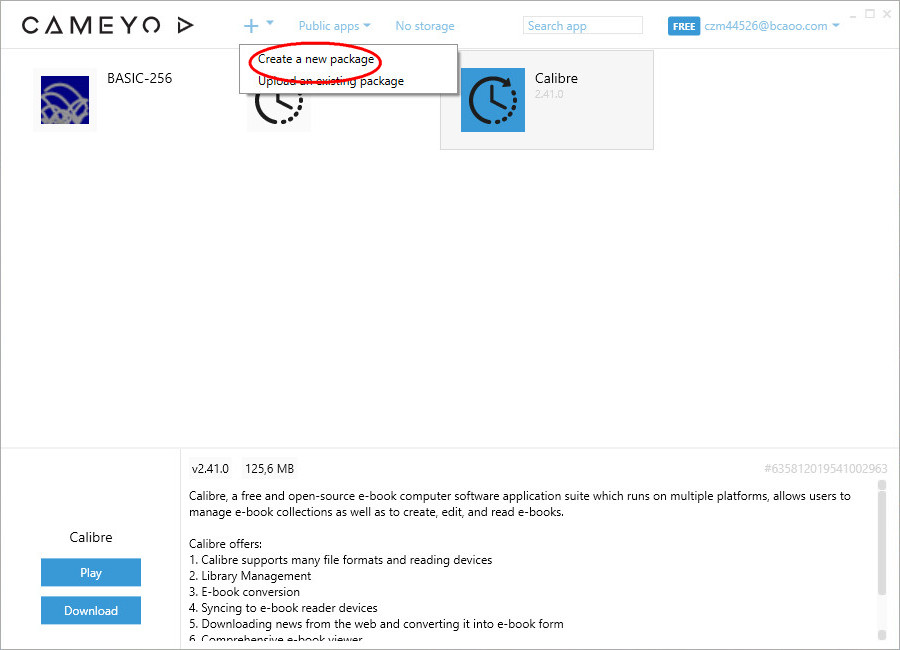Click the 'E-book conversion' description line
This screenshot has width=900, height=650.
(245, 592)
